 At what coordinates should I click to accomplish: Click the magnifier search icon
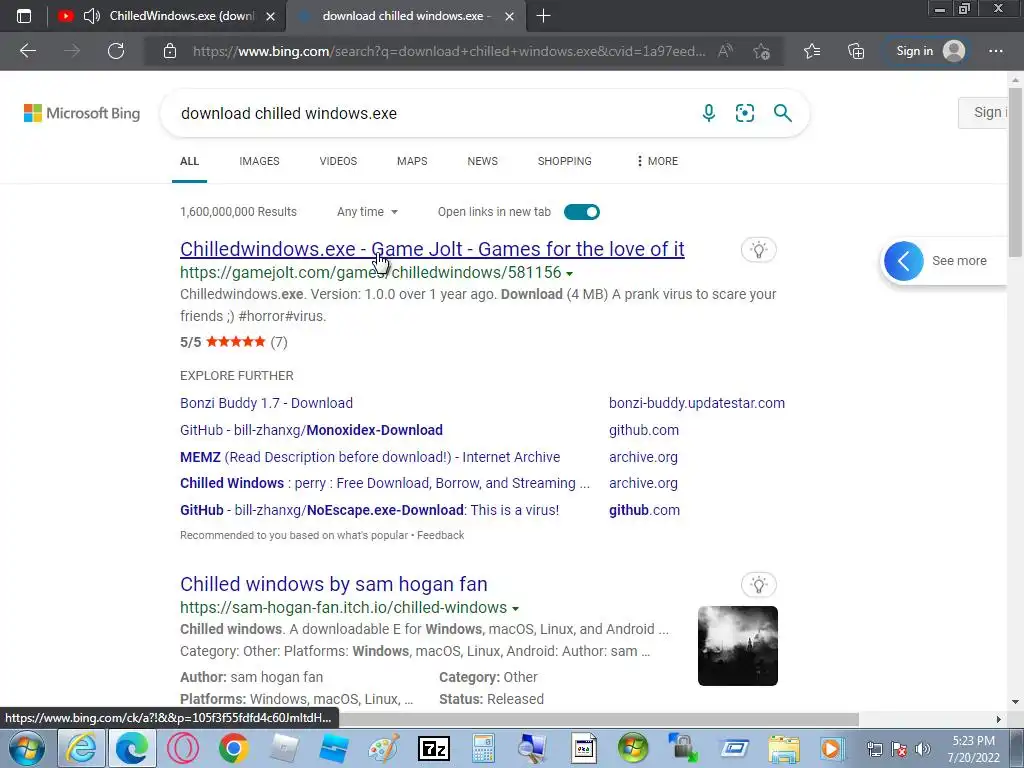[782, 113]
